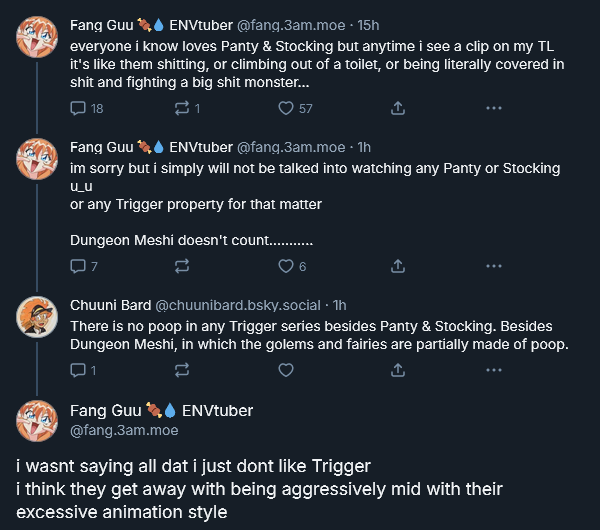Image resolution: width=600 pixels, height=530 pixels.
Task: Click the @chuunibard.bsky.social handle
Action: 240,305
